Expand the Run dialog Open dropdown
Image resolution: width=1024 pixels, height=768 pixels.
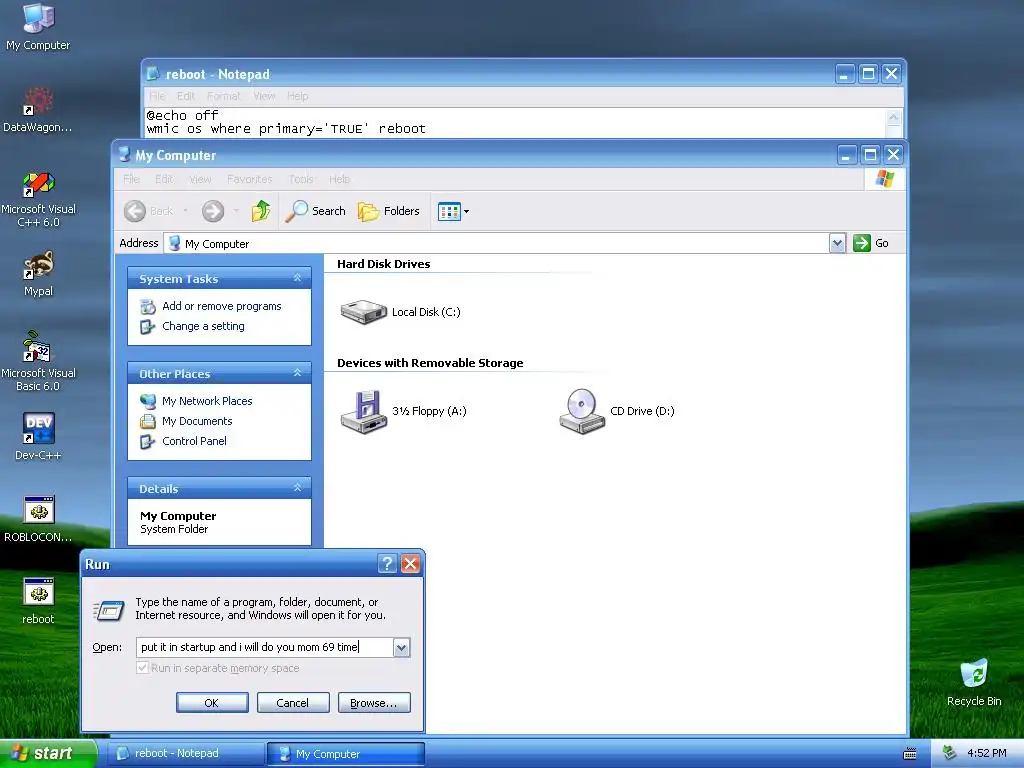(x=402, y=647)
